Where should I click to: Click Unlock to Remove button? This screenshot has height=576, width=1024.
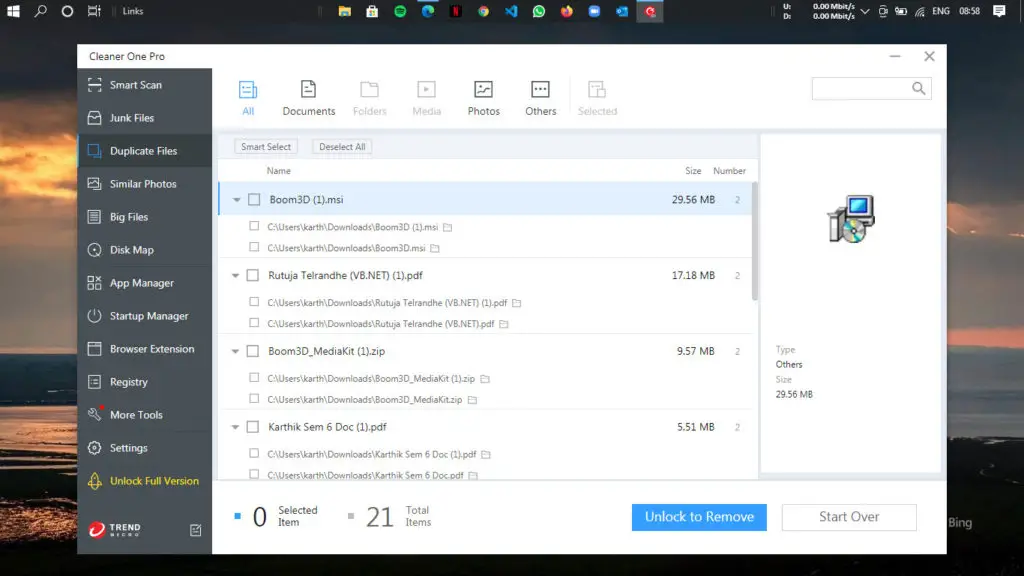[699, 517]
